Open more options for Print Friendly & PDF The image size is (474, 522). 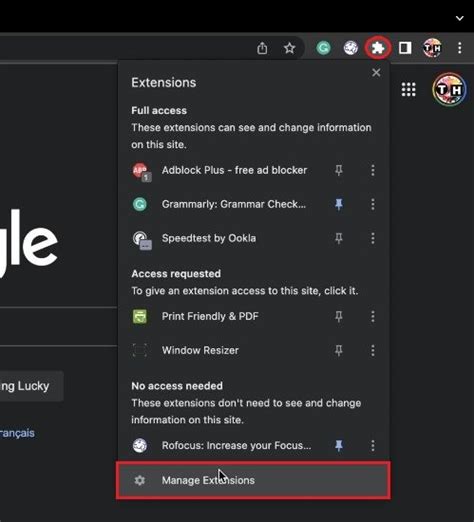373,316
